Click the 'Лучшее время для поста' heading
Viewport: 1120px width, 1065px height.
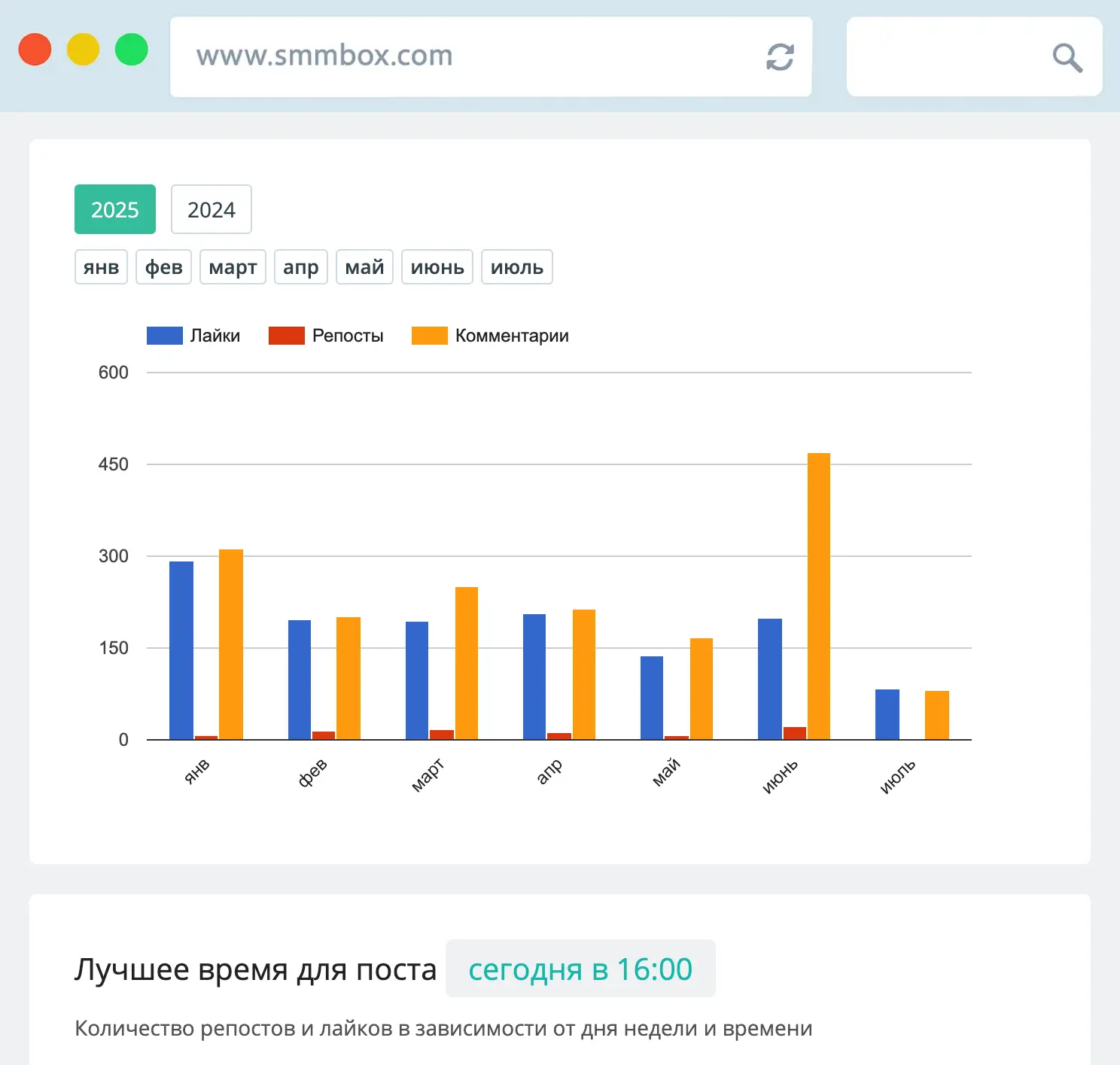click(255, 969)
